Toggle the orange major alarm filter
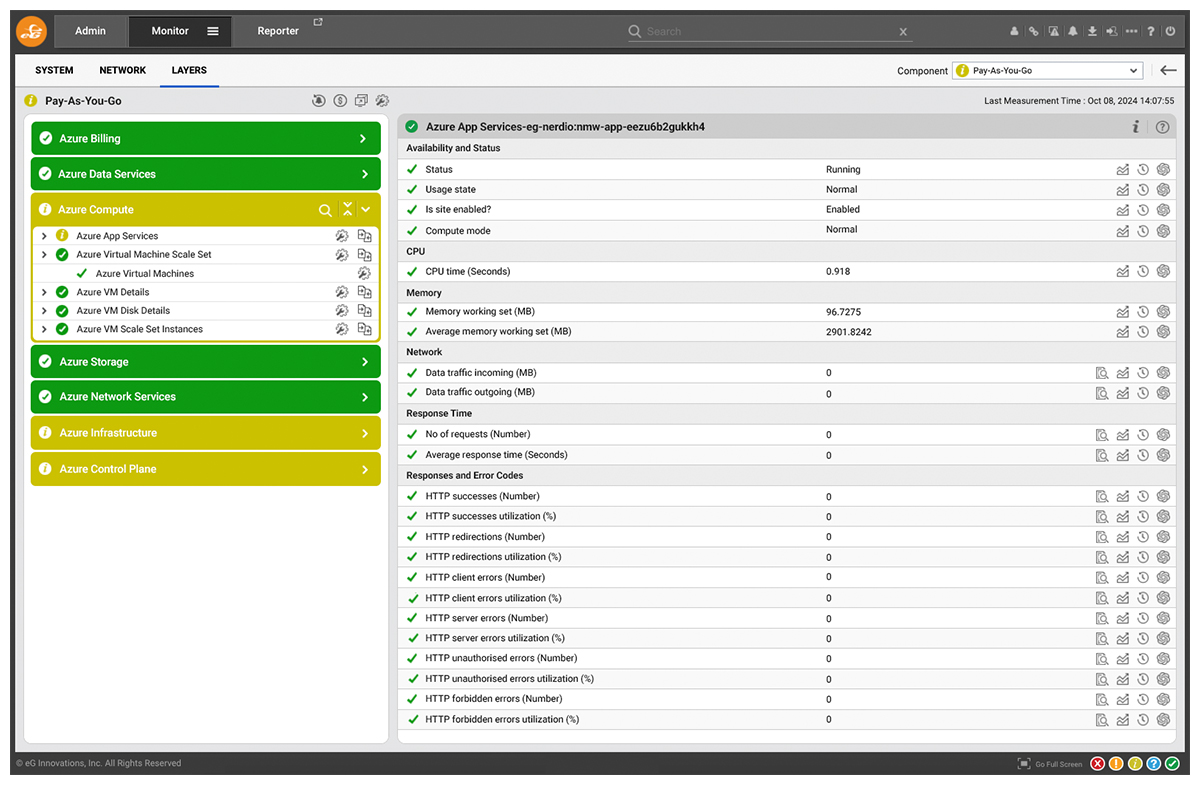The image size is (1200, 785). point(1116,764)
